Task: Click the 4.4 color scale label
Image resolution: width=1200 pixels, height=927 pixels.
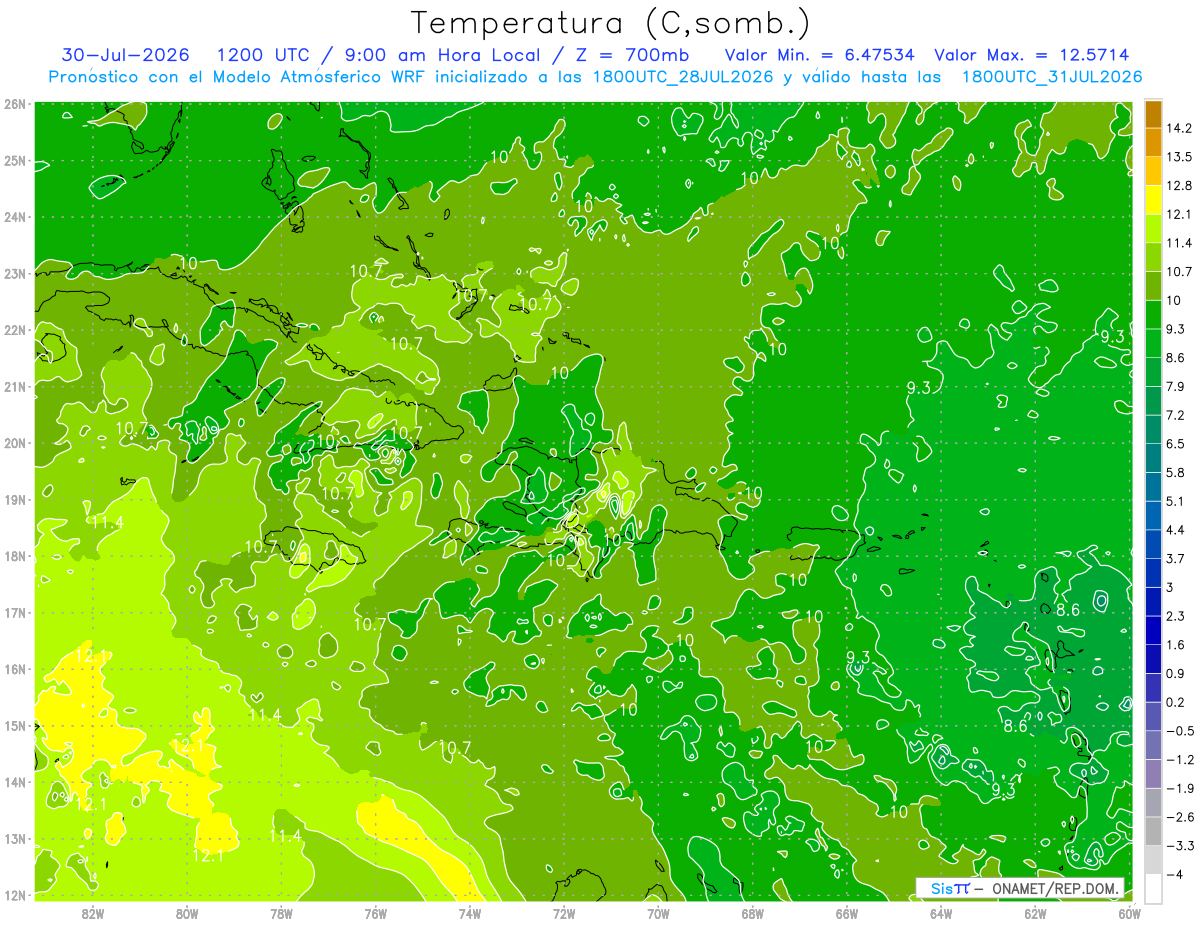Action: point(1177,530)
